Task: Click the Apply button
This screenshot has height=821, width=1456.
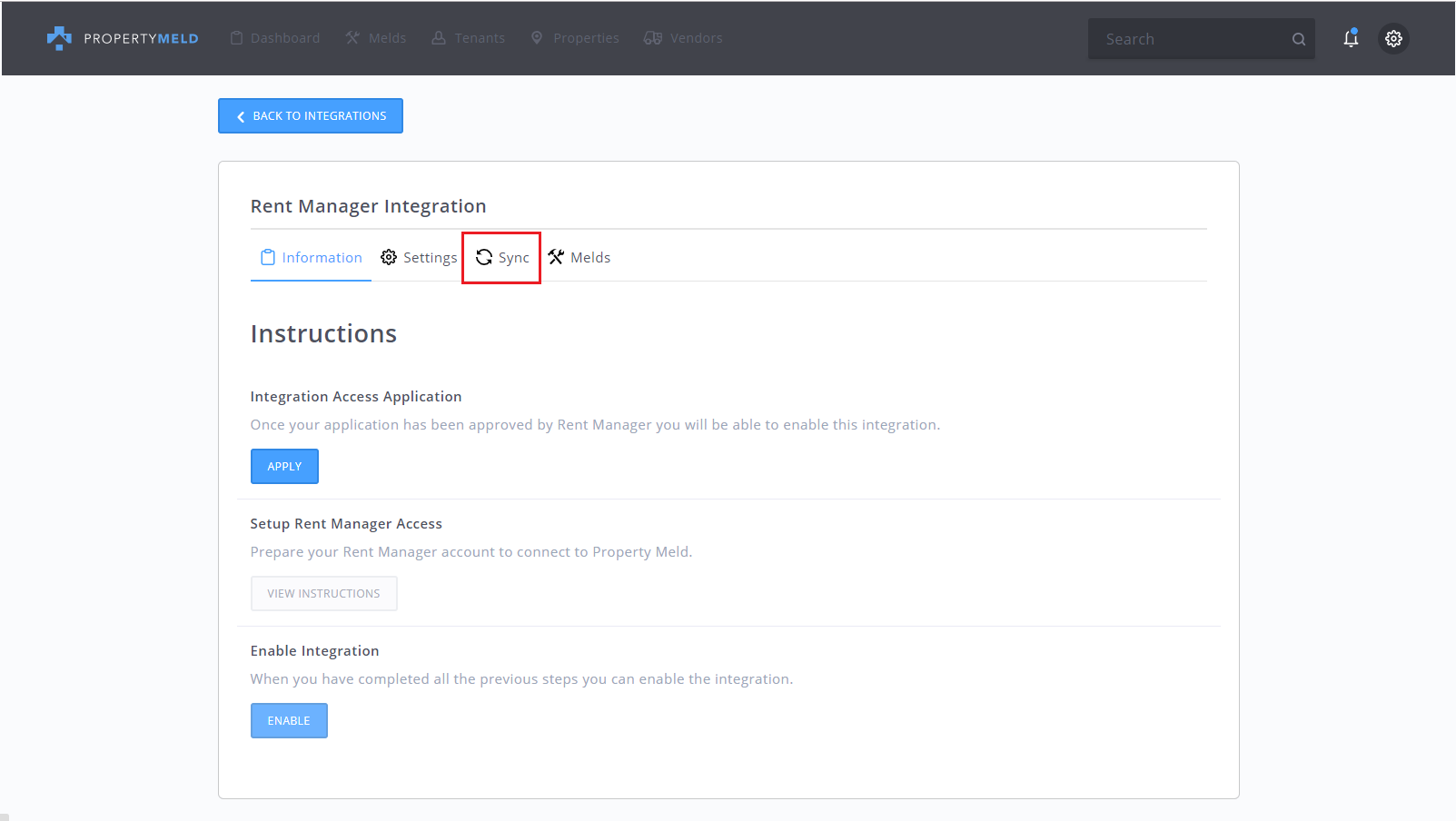Action: pyautogui.click(x=284, y=466)
